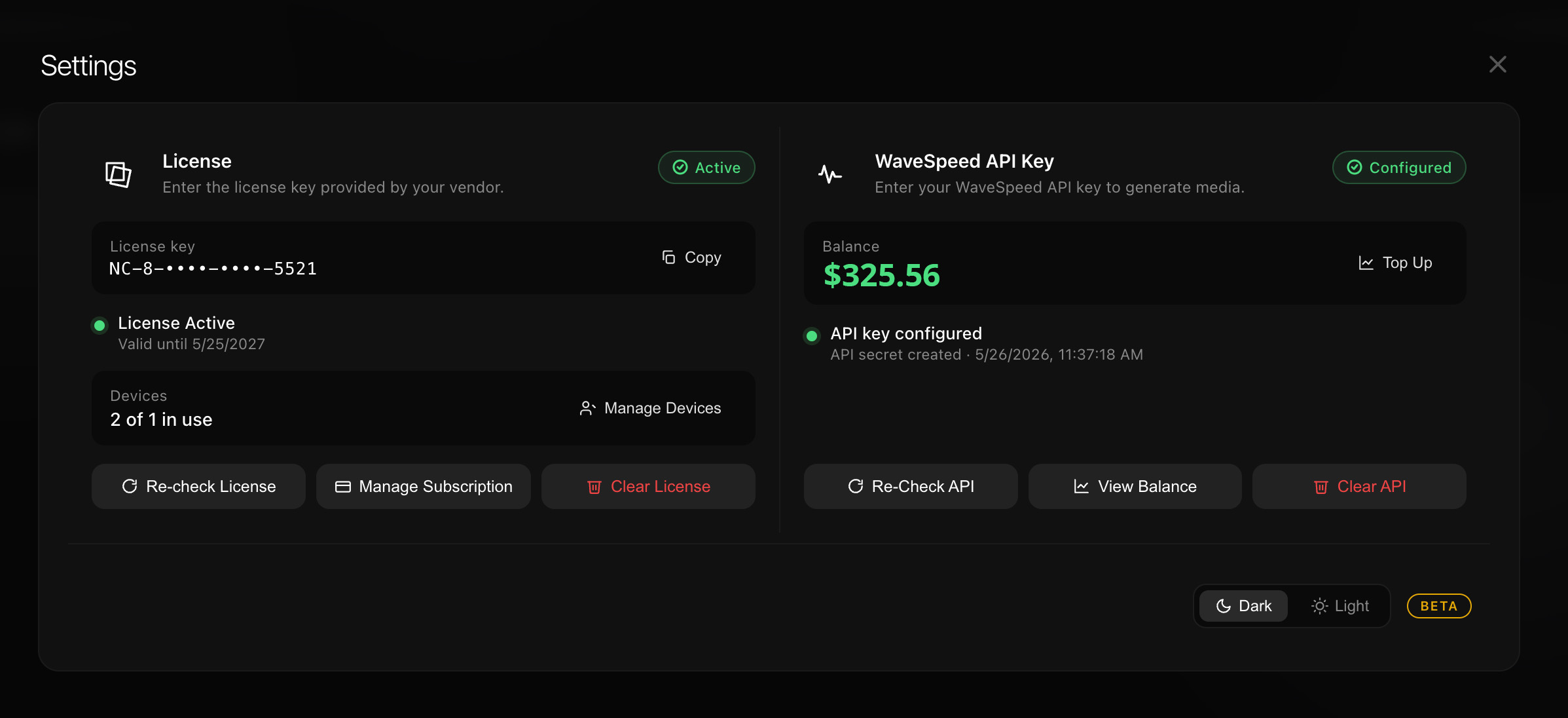Image resolution: width=1568 pixels, height=718 pixels.
Task: Click the '2 of 1 in use' text
Action: click(x=161, y=420)
